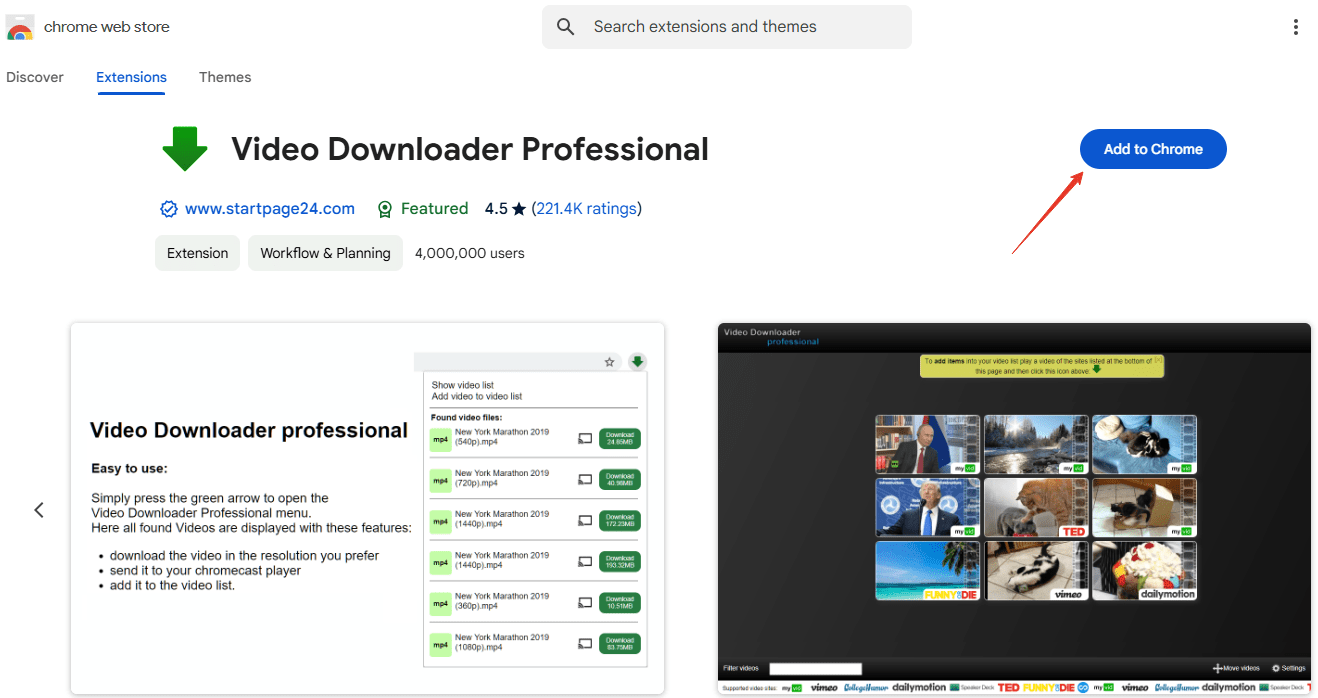Open the Easy to use screenshot thumbnail
Screen dimensions: 1318x698
(367, 508)
